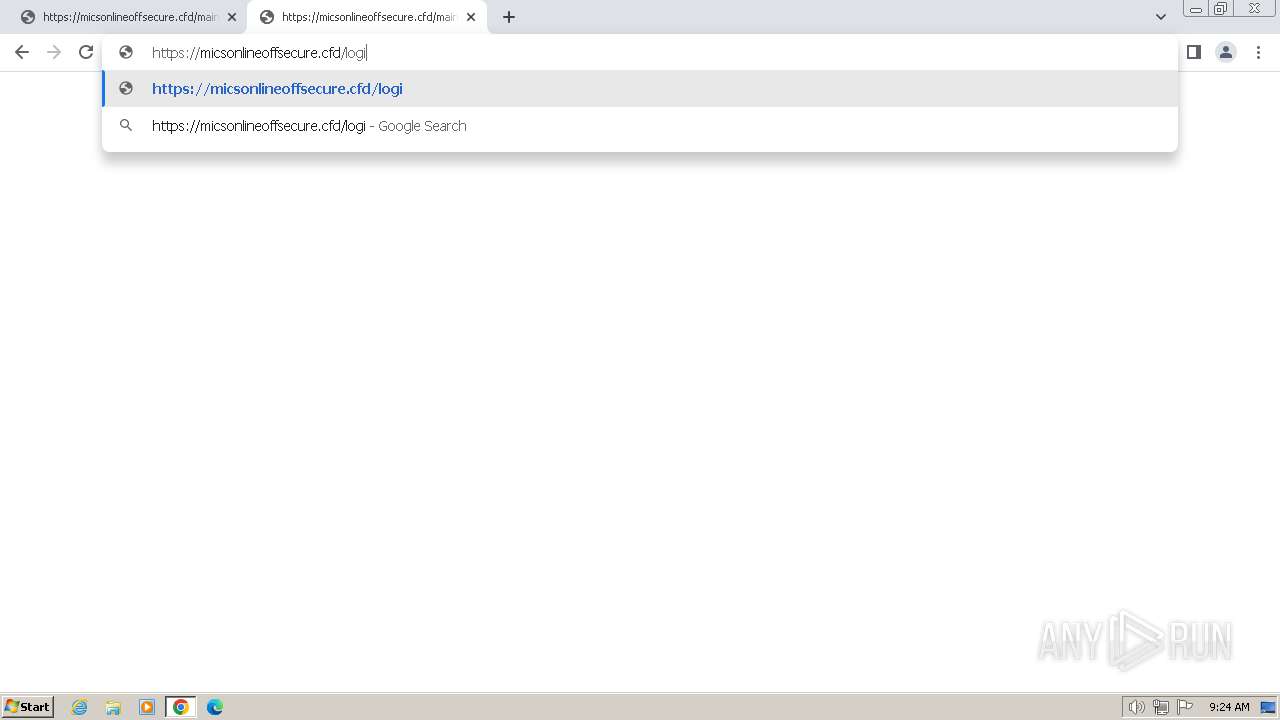Screen dimensions: 1280x720
Task: Click the 9:24 AM system clock
Action: (1229, 707)
